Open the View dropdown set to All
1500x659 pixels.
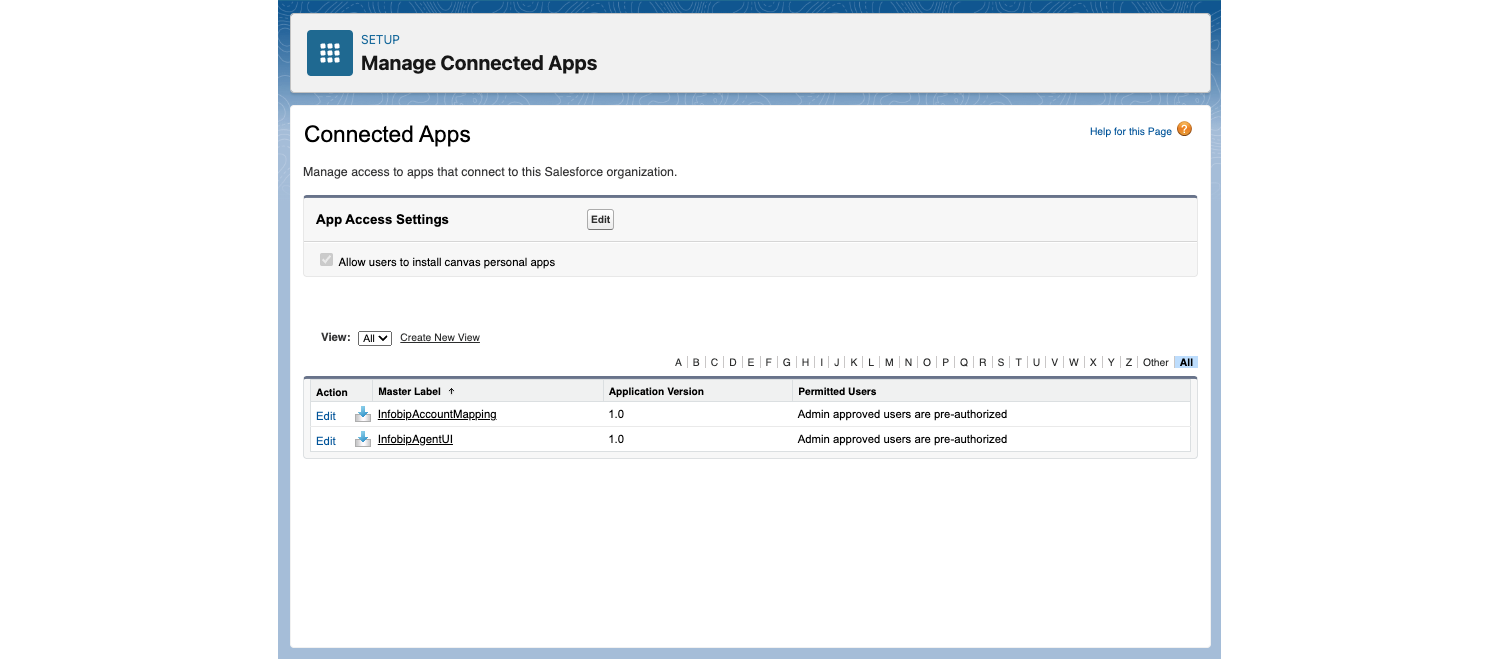[375, 338]
